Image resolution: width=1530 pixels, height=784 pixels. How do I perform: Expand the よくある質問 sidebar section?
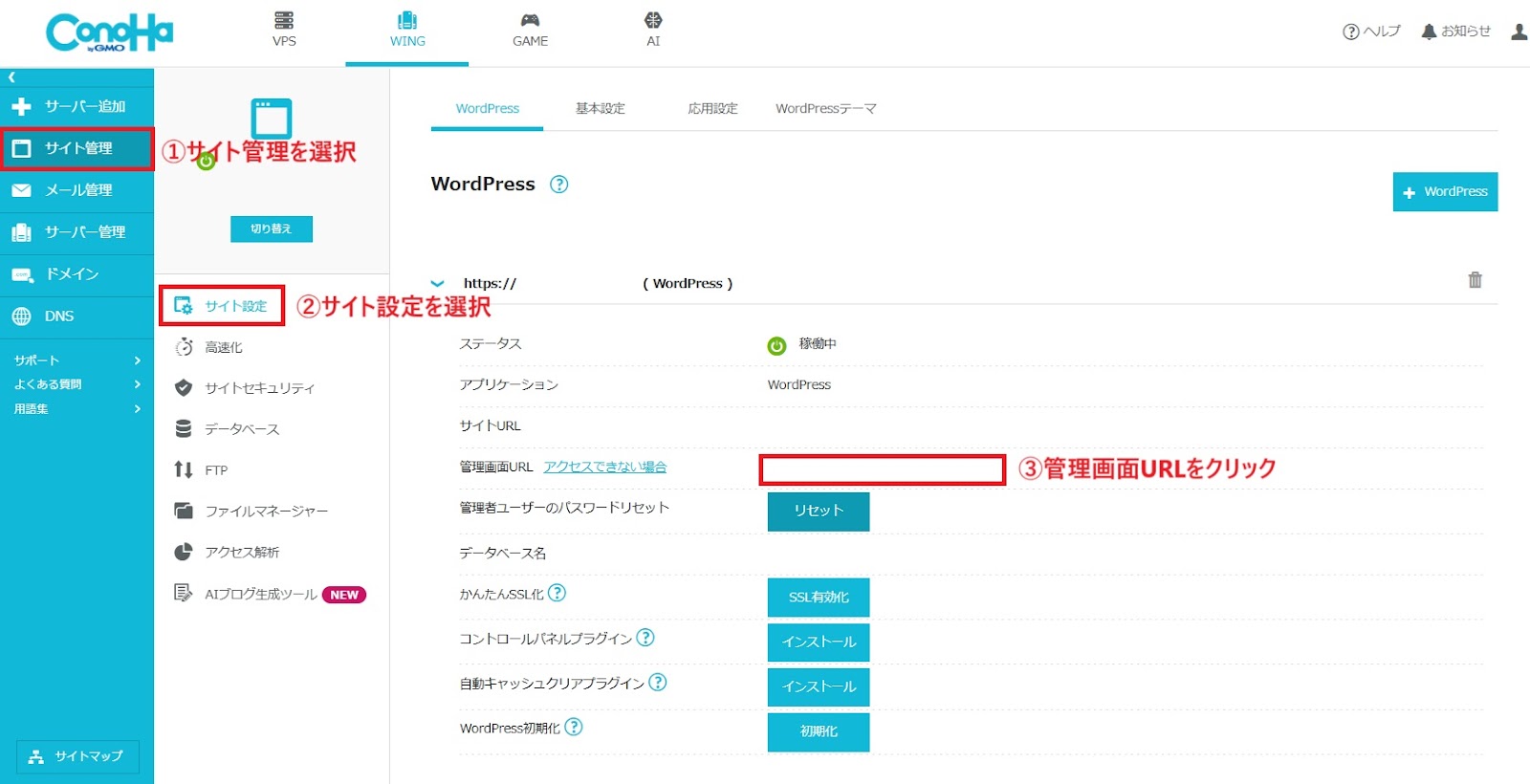pyautogui.click(x=76, y=384)
